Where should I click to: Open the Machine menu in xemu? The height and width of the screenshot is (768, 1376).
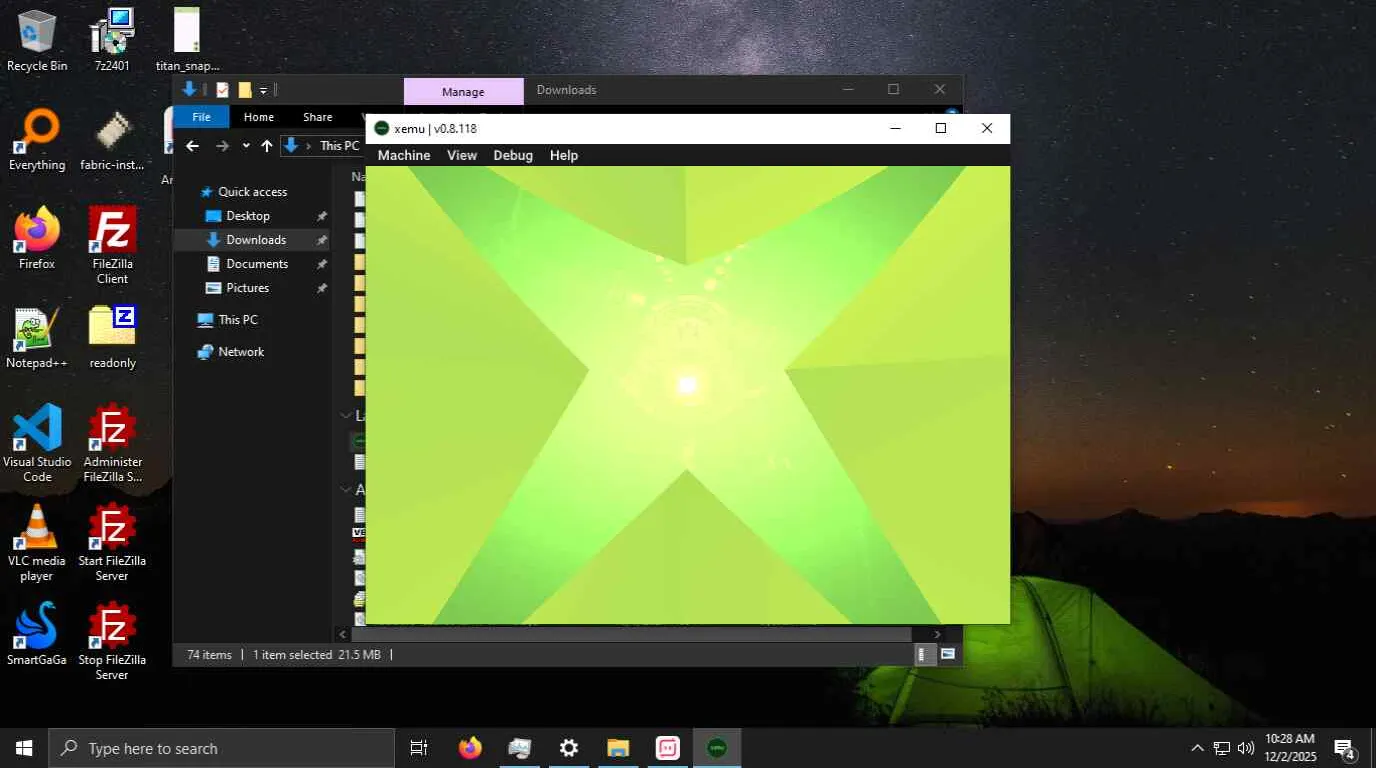tap(404, 155)
